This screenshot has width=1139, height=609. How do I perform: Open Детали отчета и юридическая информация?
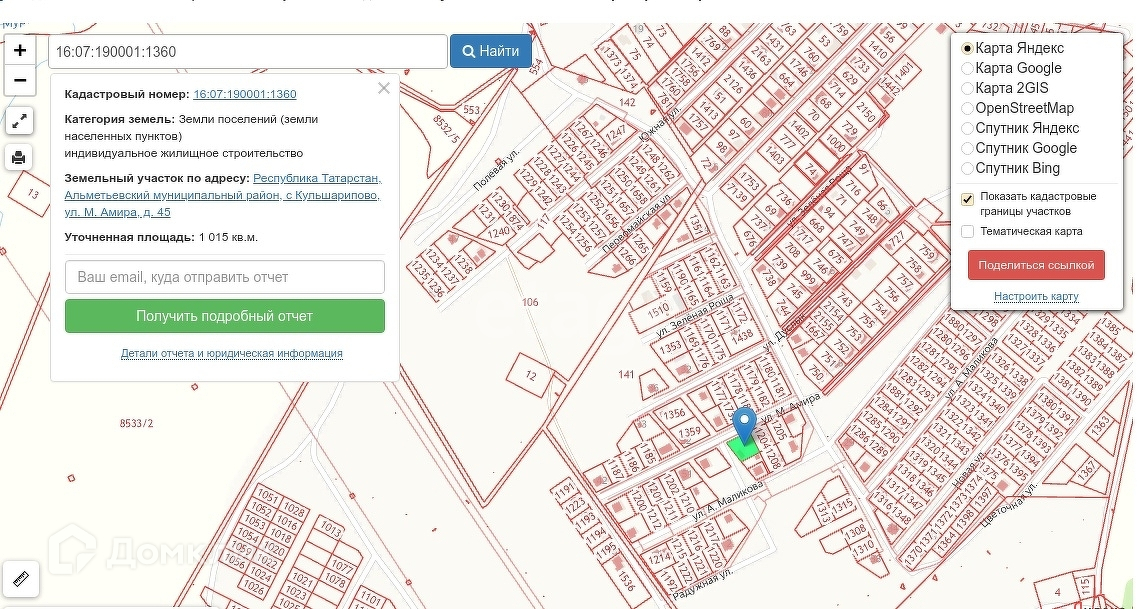232,353
